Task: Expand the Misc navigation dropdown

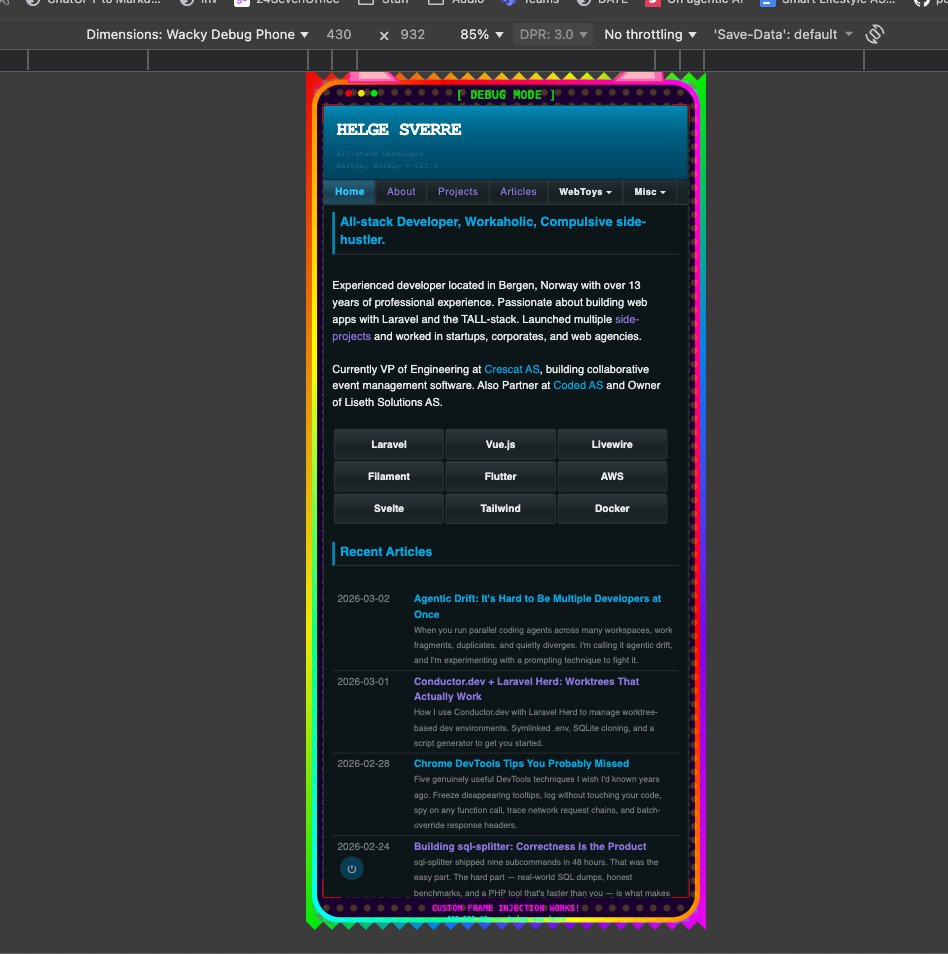Action: (x=650, y=191)
